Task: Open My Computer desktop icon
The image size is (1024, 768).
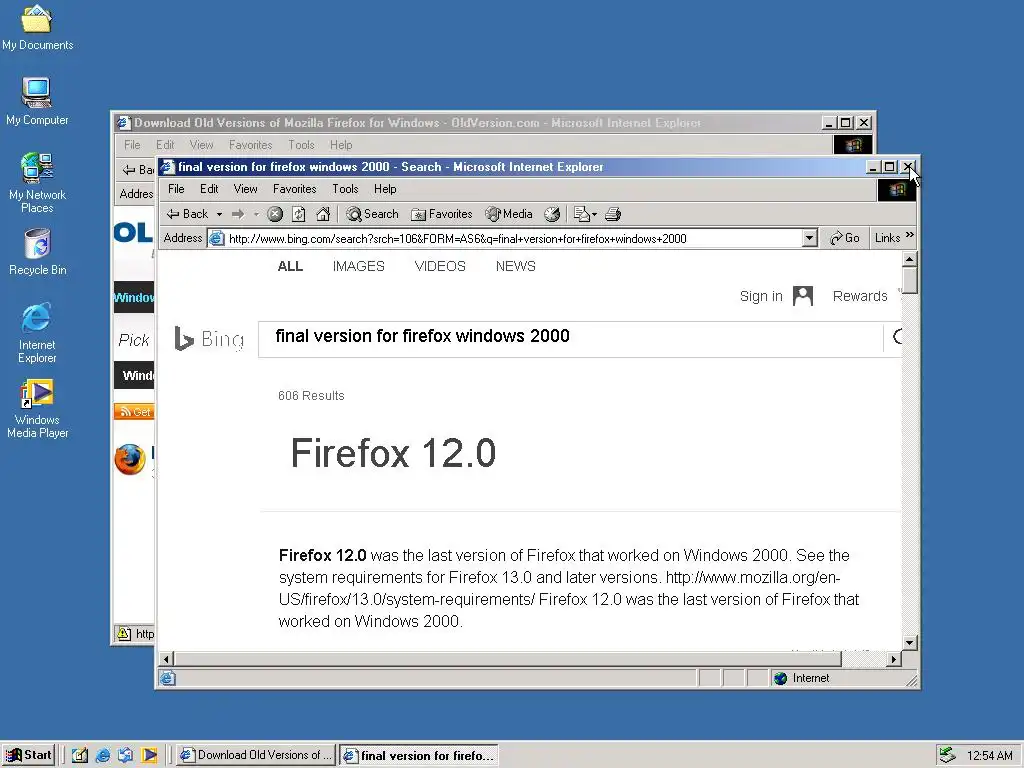Action: point(37,101)
